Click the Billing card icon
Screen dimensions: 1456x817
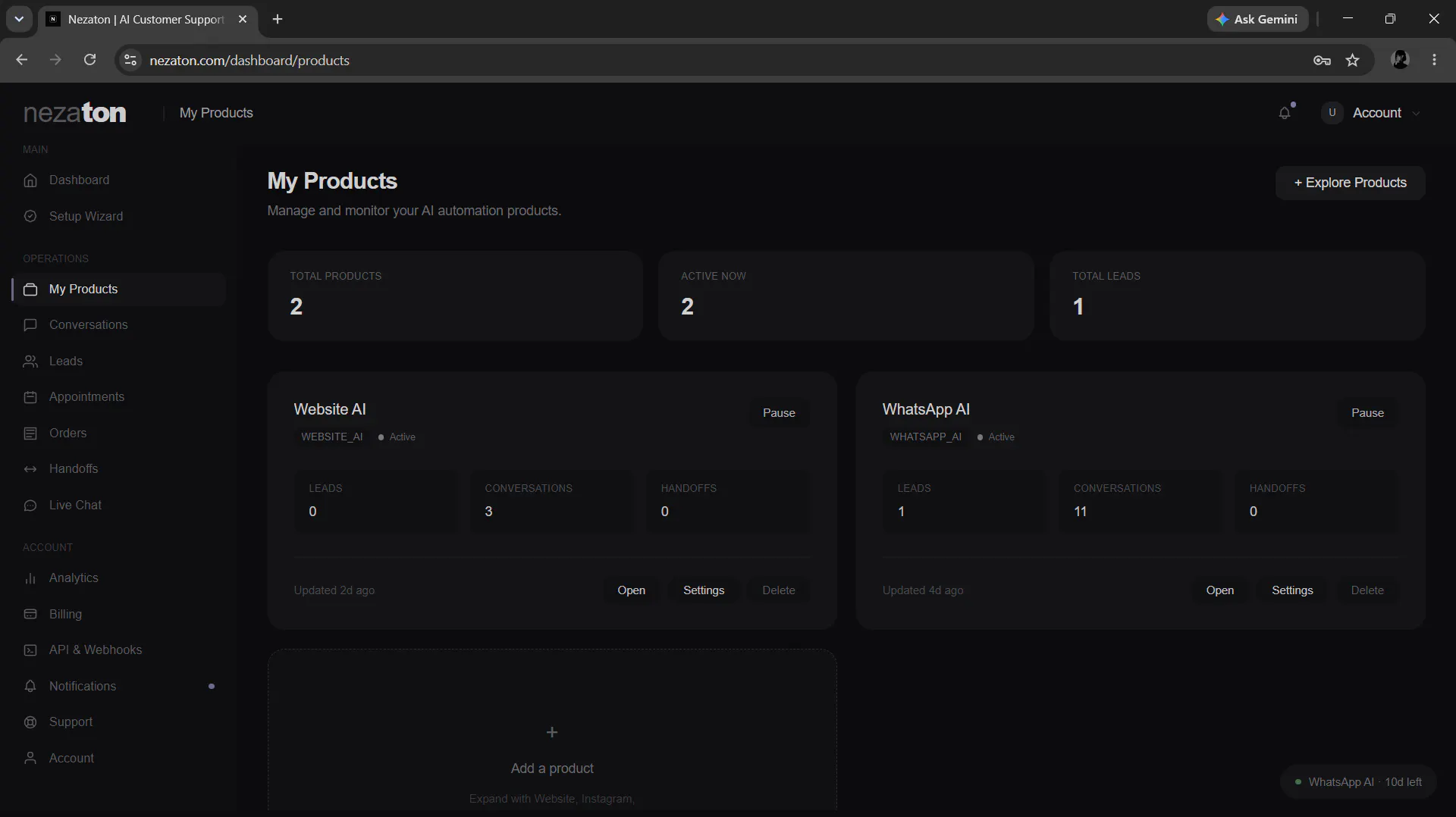(30, 615)
